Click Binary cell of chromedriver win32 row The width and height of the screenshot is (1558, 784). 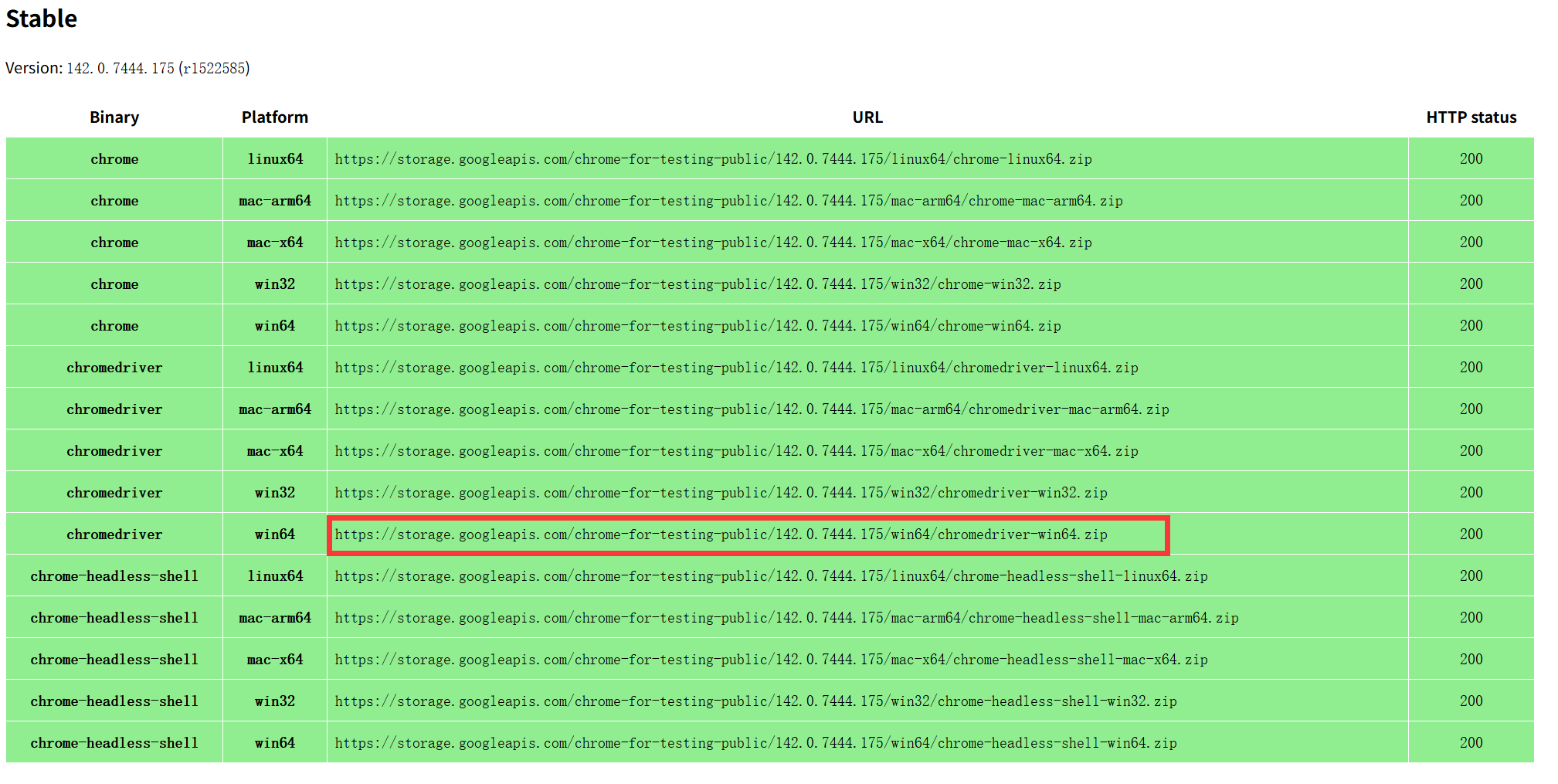[114, 493]
